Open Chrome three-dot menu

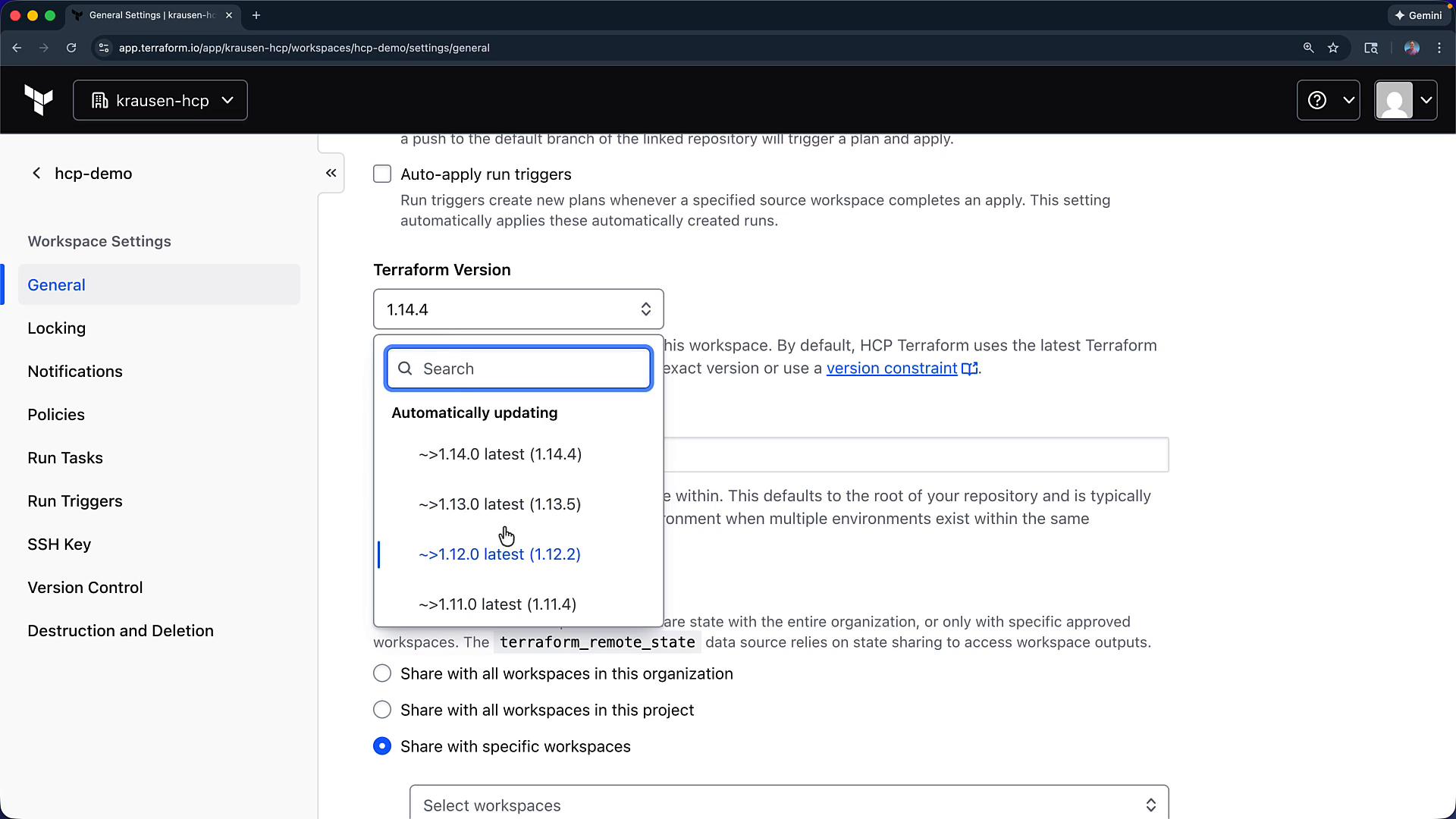tap(1439, 48)
